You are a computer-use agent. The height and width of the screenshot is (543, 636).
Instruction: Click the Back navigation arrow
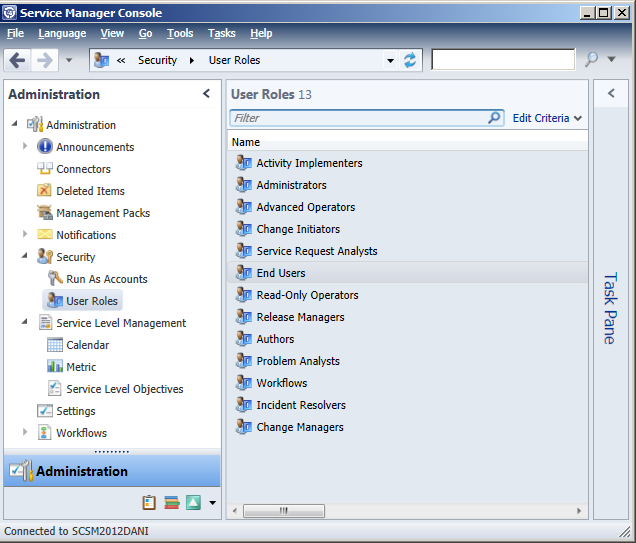pyautogui.click(x=17, y=60)
